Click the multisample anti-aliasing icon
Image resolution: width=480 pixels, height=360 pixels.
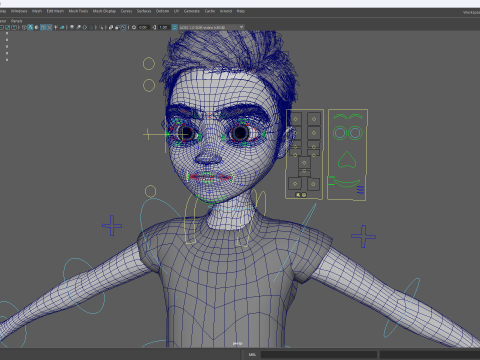[x=85, y=27]
